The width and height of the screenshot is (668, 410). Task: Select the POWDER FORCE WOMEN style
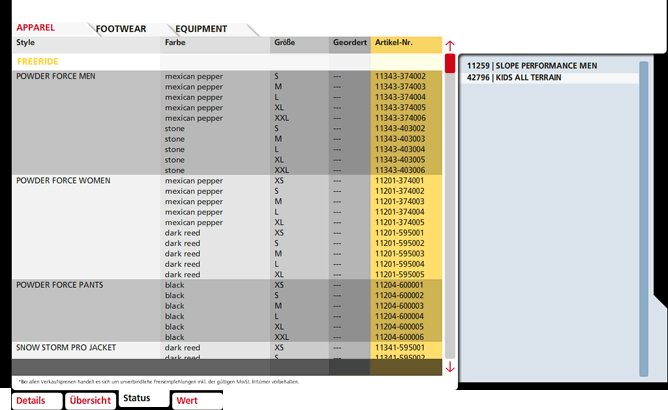point(63,181)
